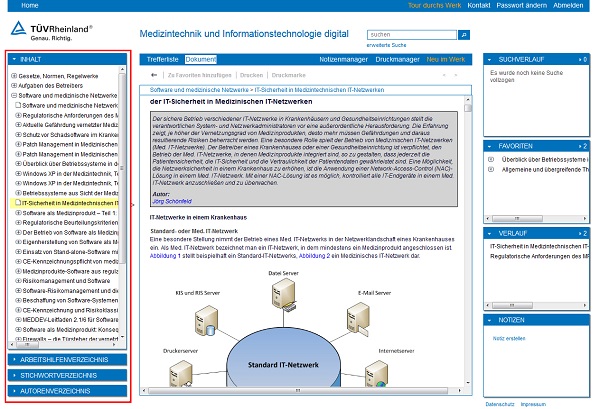This screenshot has height=409, width=600.
Task: Open the Datenschutz footer link
Action: [x=500, y=404]
